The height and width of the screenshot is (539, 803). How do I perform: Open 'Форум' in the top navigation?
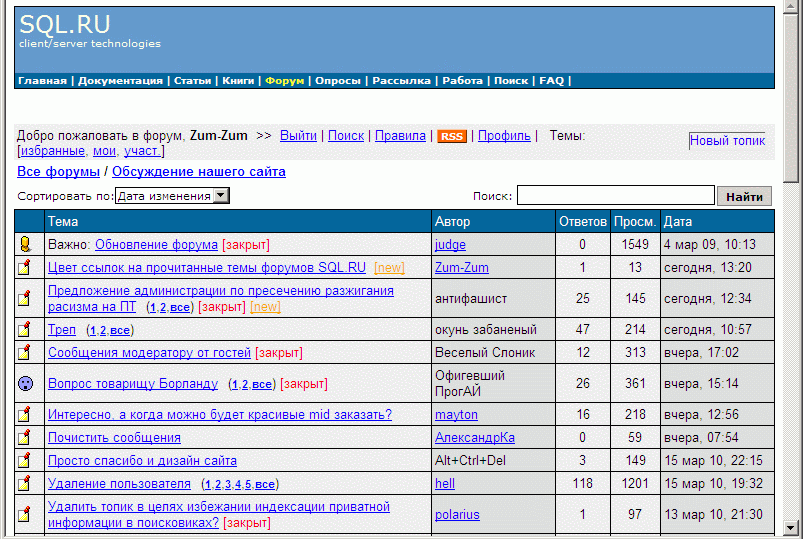284,81
